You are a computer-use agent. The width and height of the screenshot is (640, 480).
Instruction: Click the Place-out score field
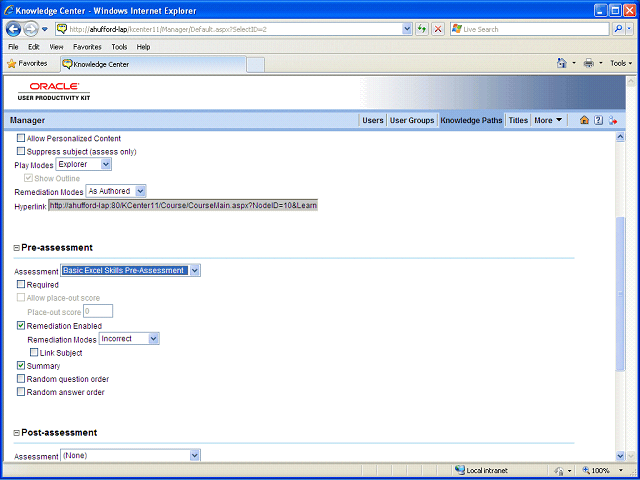98,311
